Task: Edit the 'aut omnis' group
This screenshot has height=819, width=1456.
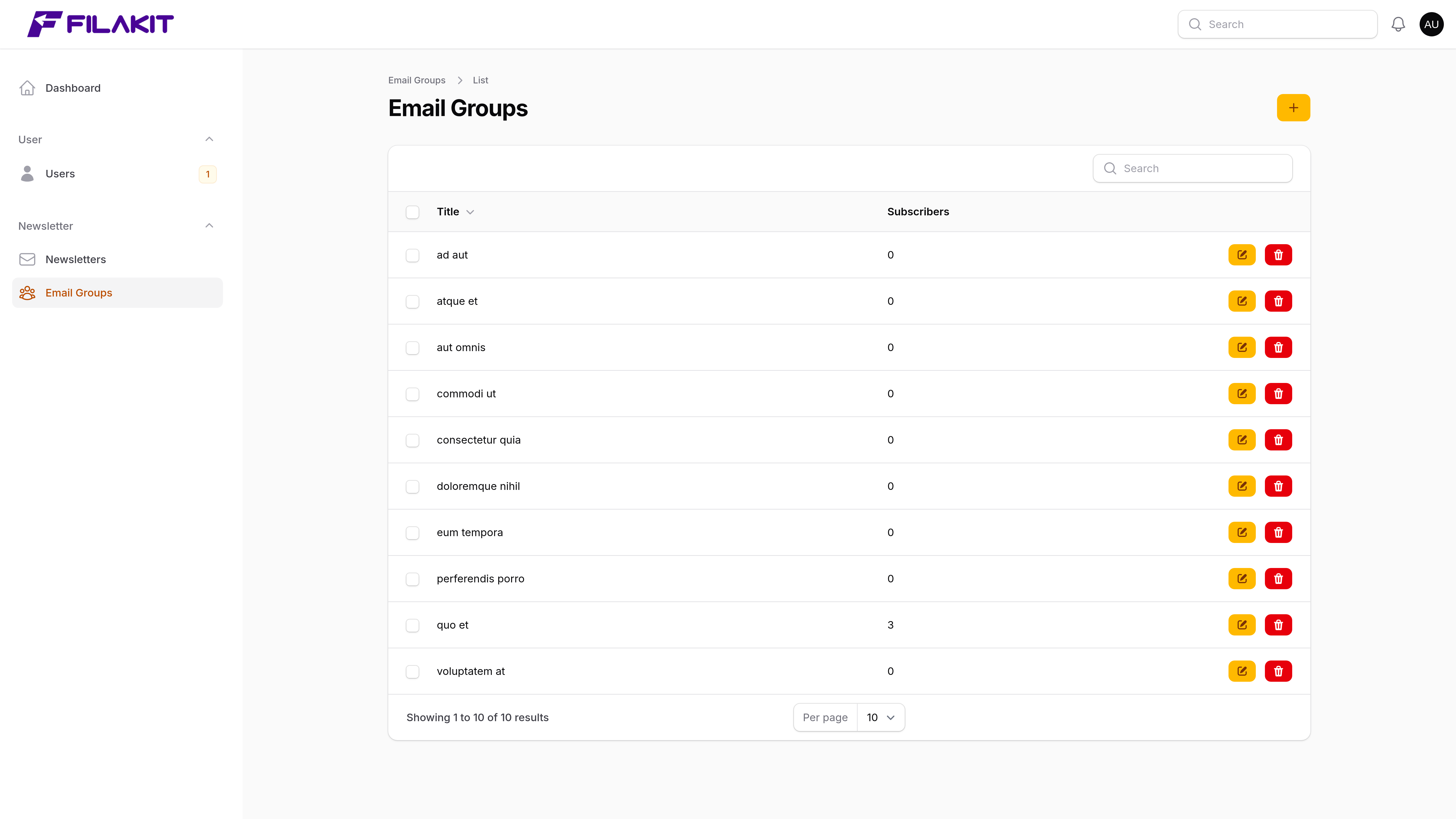Action: (1242, 348)
